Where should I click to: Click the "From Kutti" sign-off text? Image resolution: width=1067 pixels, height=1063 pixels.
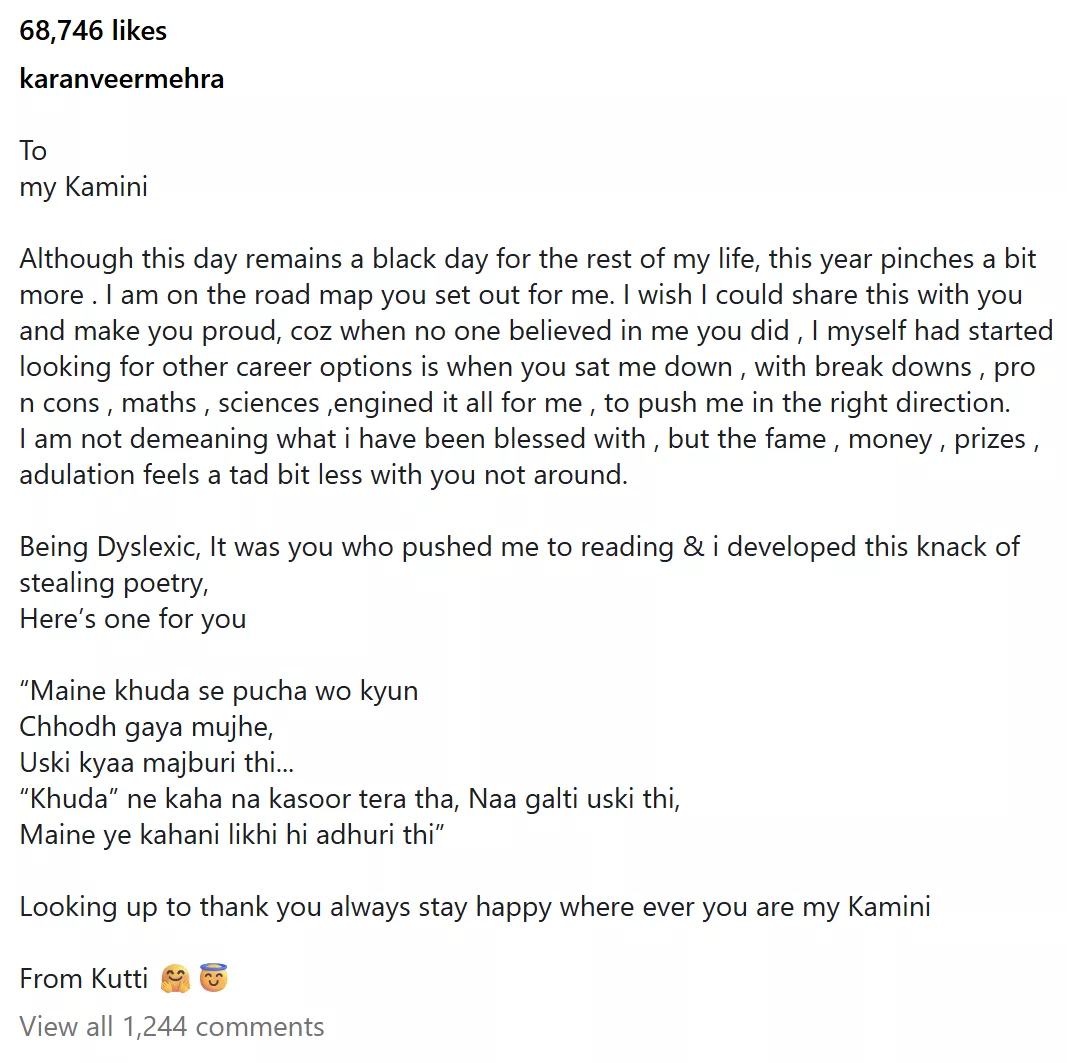point(84,978)
